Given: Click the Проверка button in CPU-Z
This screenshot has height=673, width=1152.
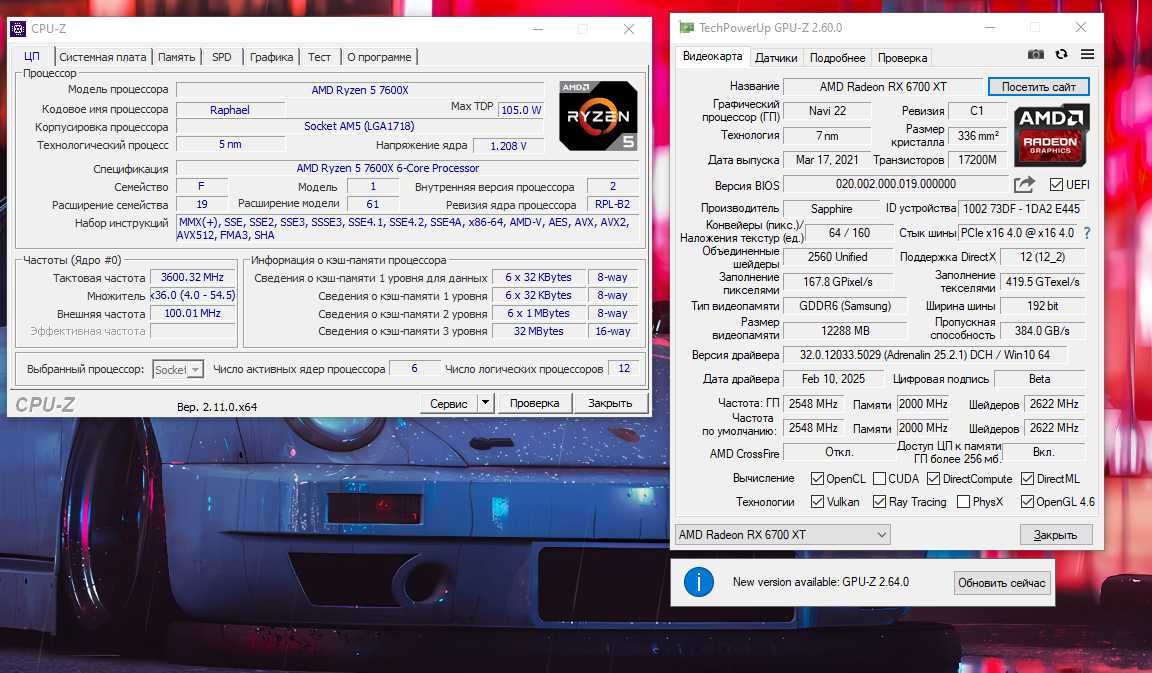Looking at the screenshot, I should [534, 403].
